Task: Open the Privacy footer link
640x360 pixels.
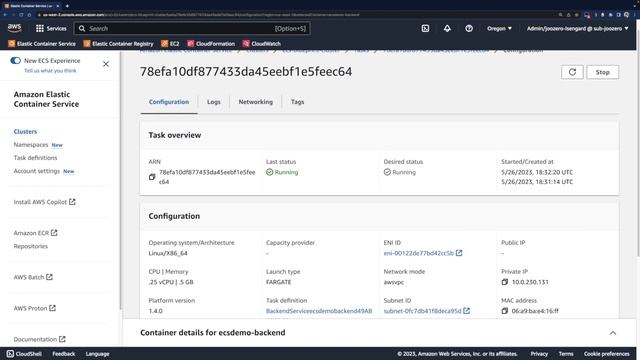Action: click(x=539, y=354)
